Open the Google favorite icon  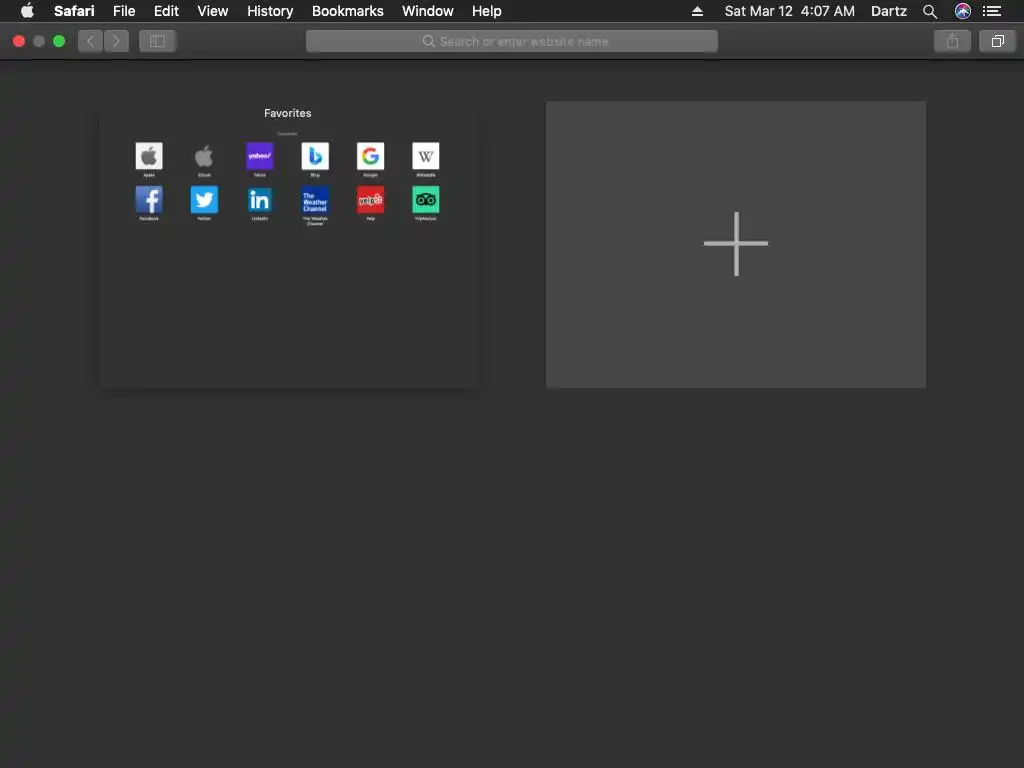tap(370, 156)
